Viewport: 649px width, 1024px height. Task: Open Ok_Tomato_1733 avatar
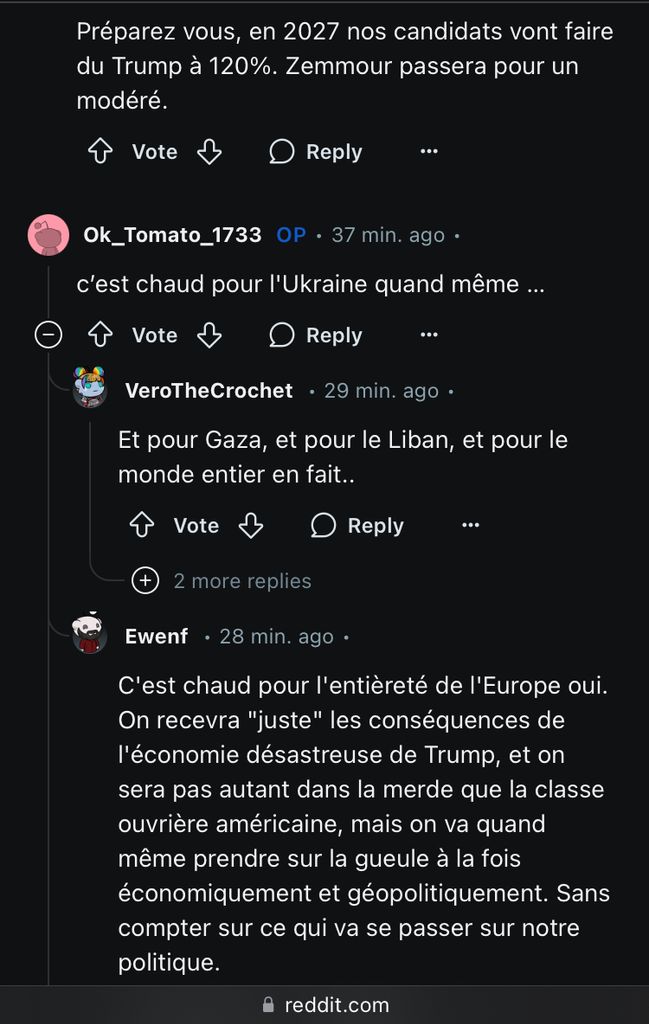tap(49, 235)
